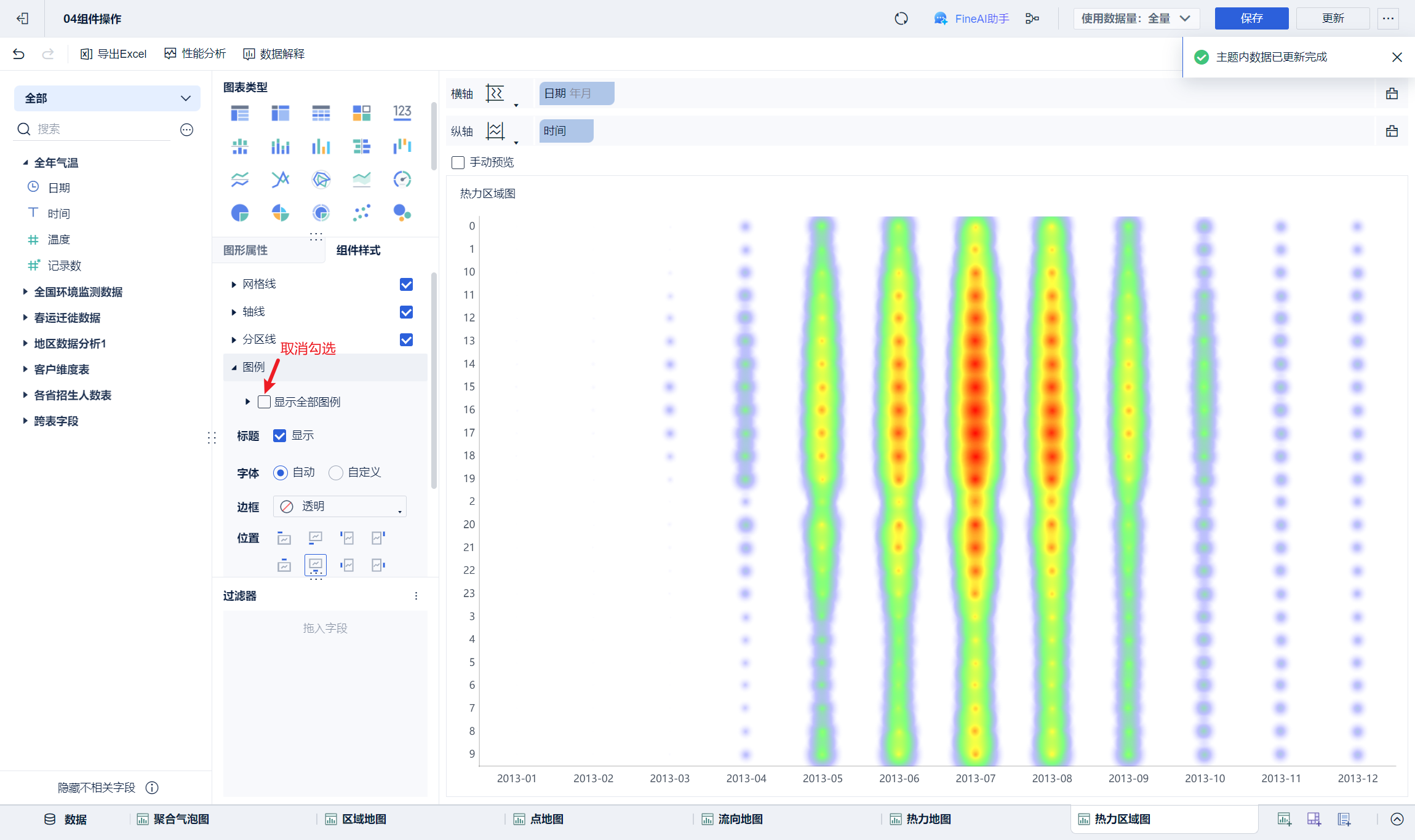
Task: Select the custom (自定义) font radio button
Action: pyautogui.click(x=336, y=473)
